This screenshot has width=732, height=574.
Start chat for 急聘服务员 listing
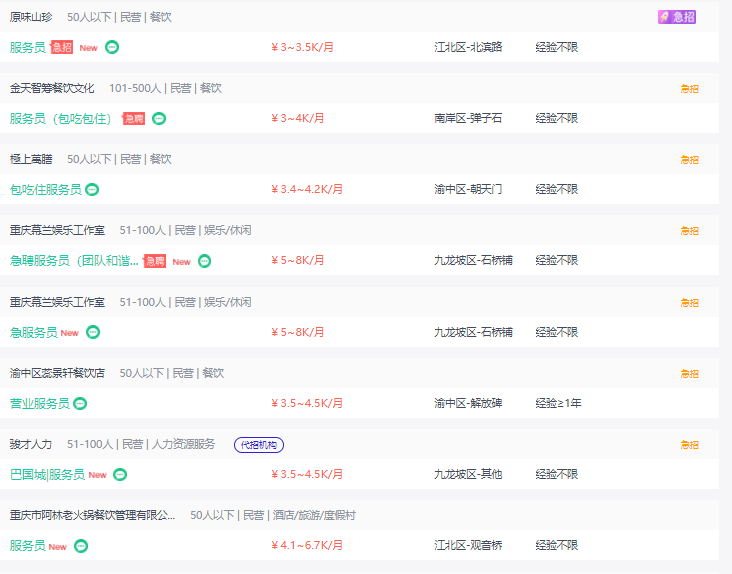(x=204, y=261)
